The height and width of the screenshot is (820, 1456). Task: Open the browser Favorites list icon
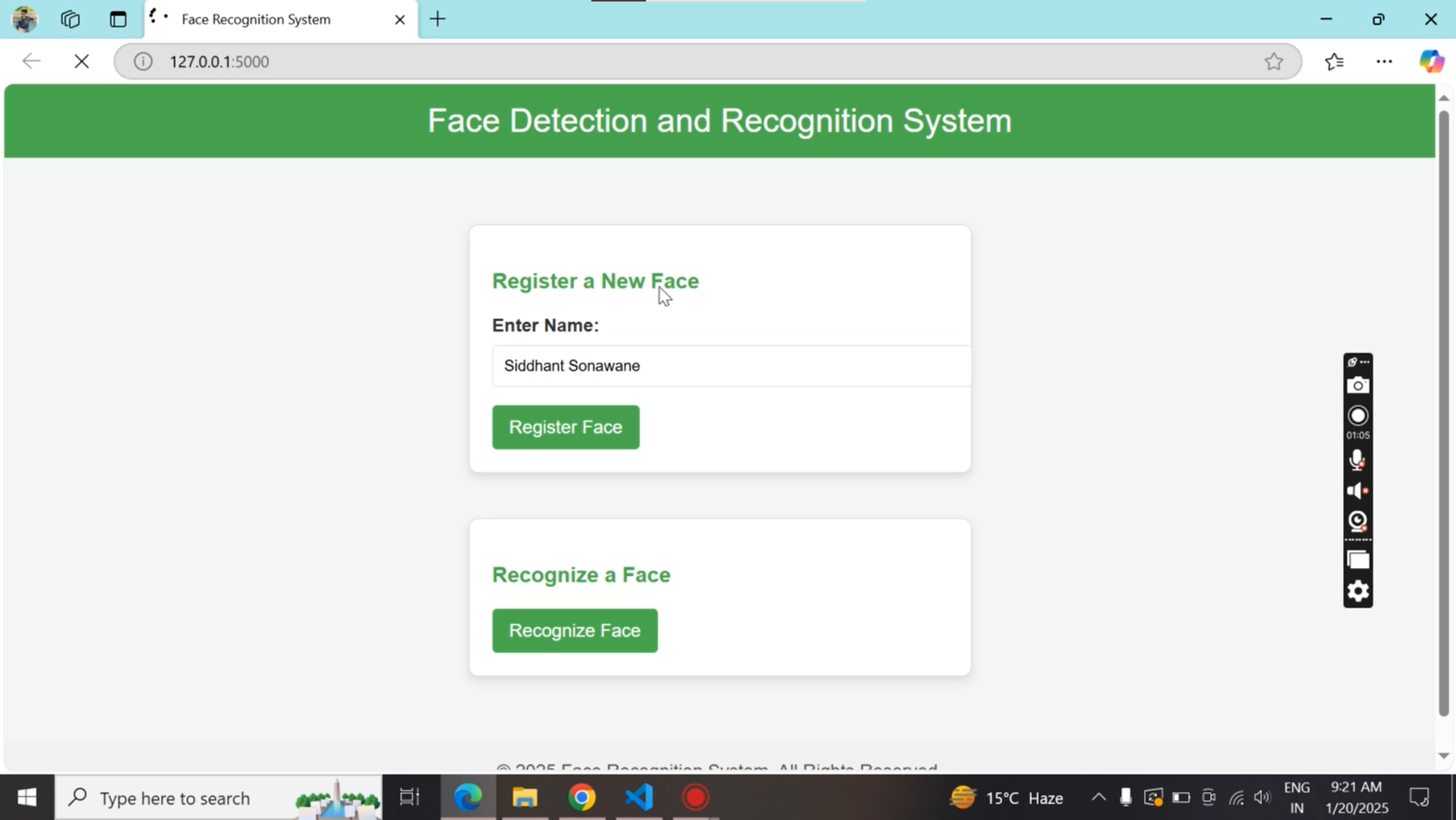[1334, 61]
